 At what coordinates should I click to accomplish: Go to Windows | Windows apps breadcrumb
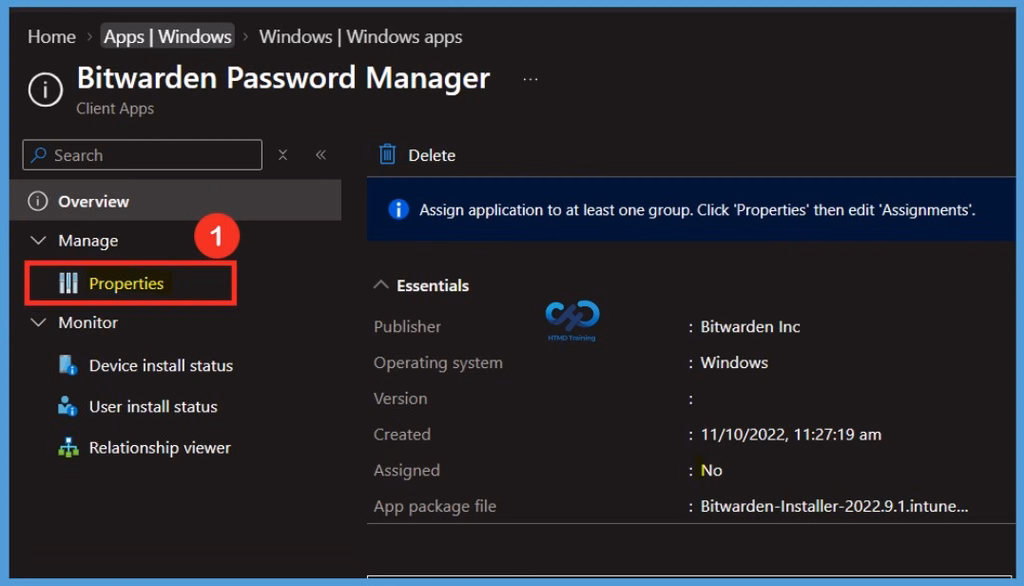click(360, 37)
